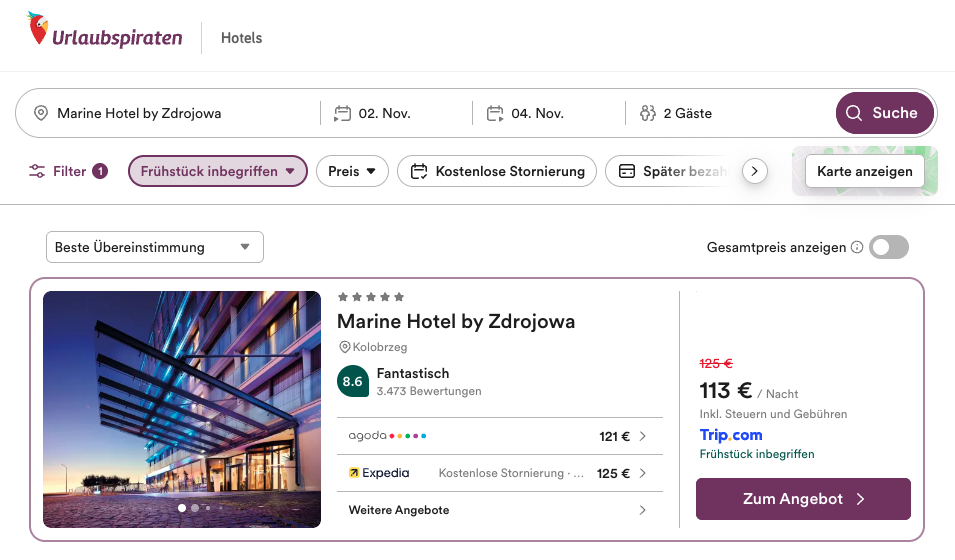
Task: Click the location pin icon in search field
Action: click(41, 113)
